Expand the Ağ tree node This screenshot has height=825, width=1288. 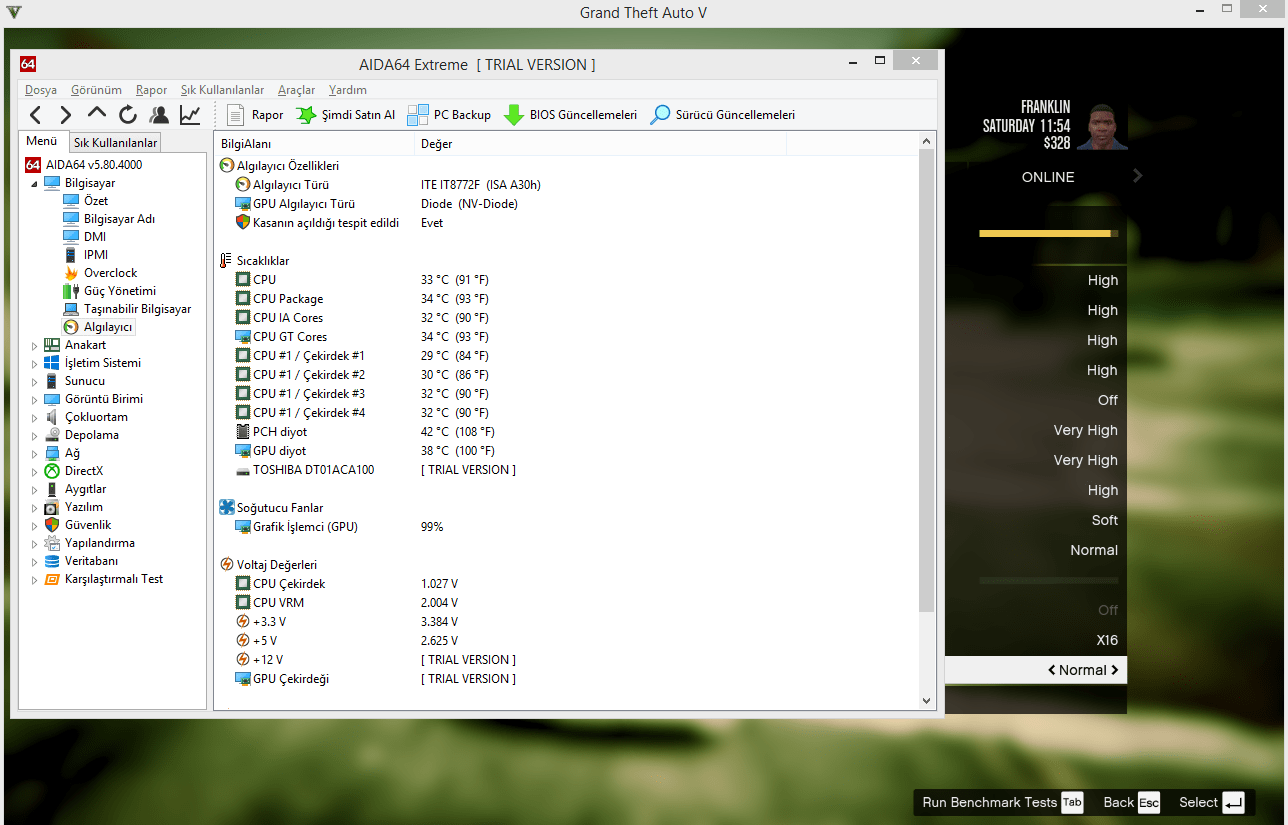tap(34, 453)
